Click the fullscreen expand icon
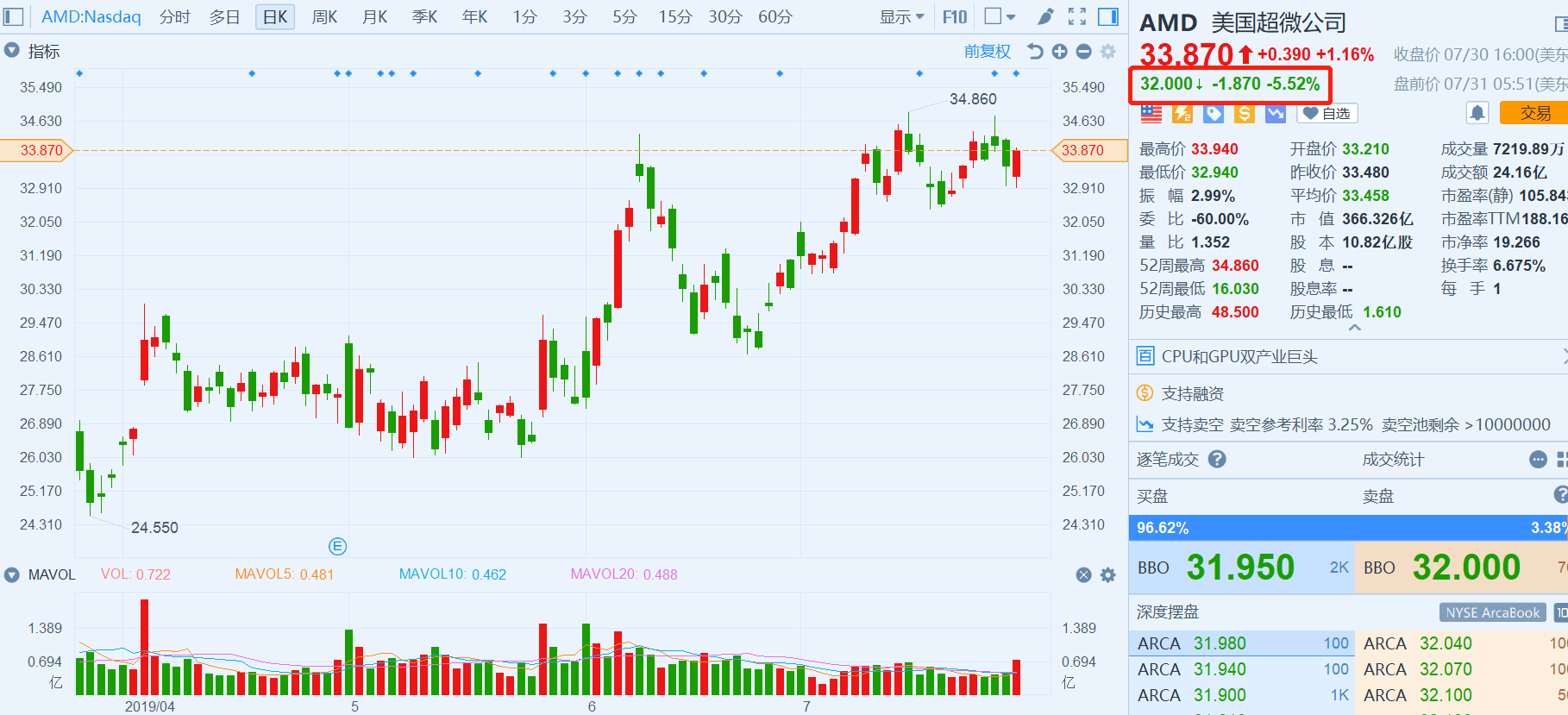1568x715 pixels. pyautogui.click(x=1076, y=16)
